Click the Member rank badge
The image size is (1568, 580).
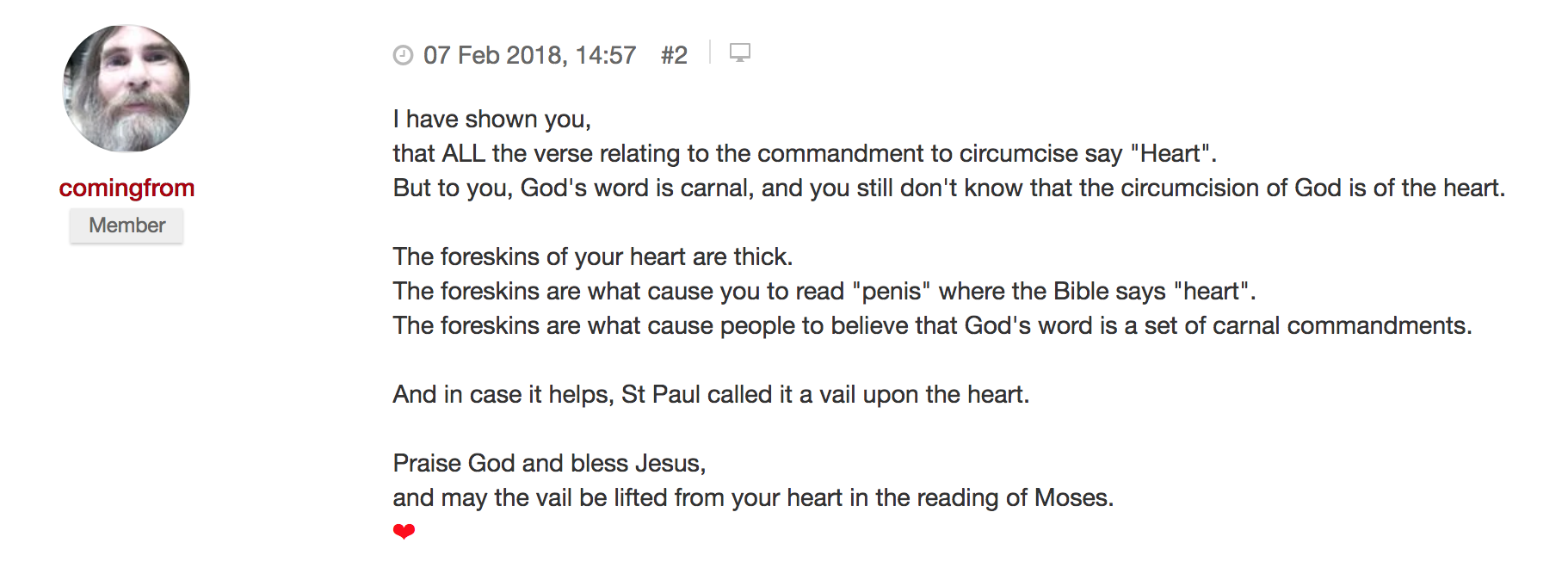point(127,225)
